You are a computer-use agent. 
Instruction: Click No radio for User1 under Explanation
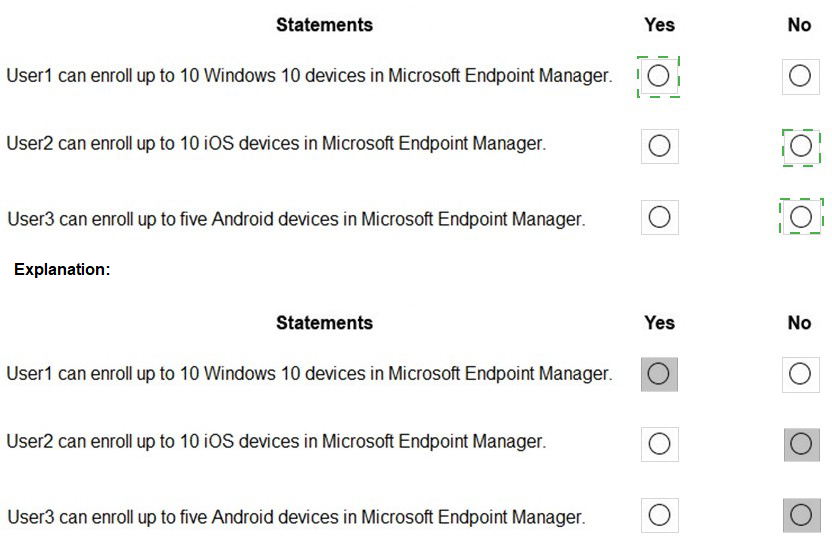point(799,373)
